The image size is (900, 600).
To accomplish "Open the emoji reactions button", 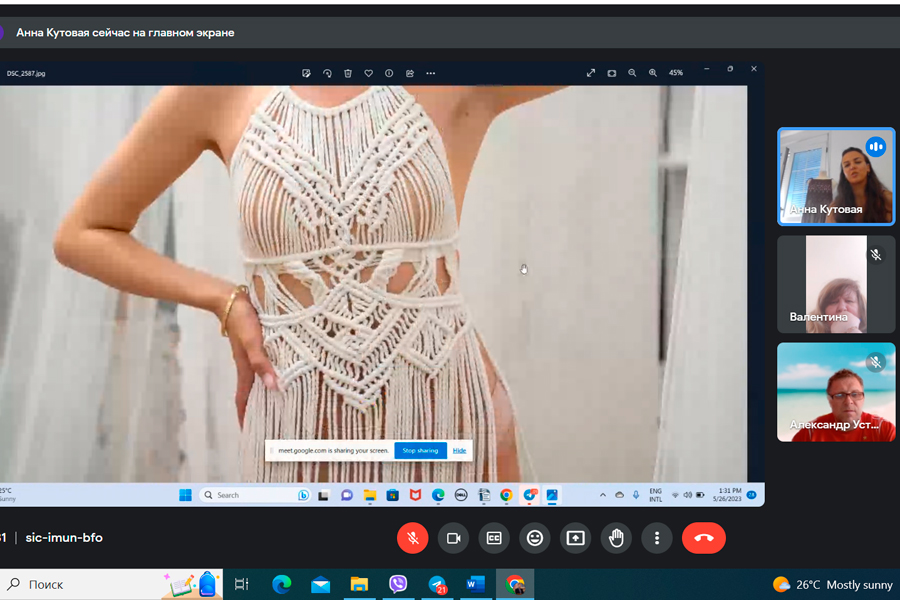I will (535, 538).
